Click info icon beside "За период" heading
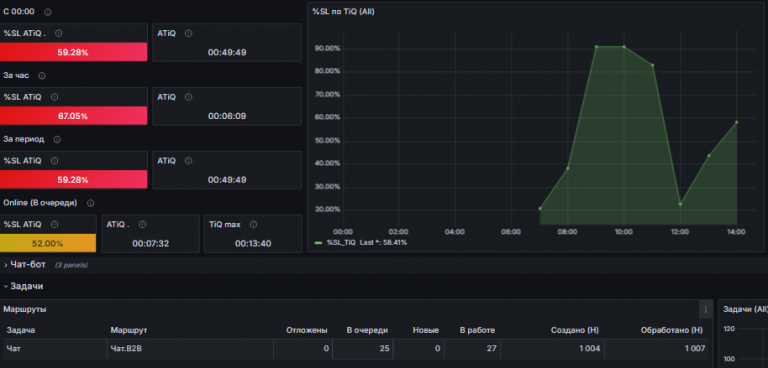The image size is (768, 368). [57, 139]
